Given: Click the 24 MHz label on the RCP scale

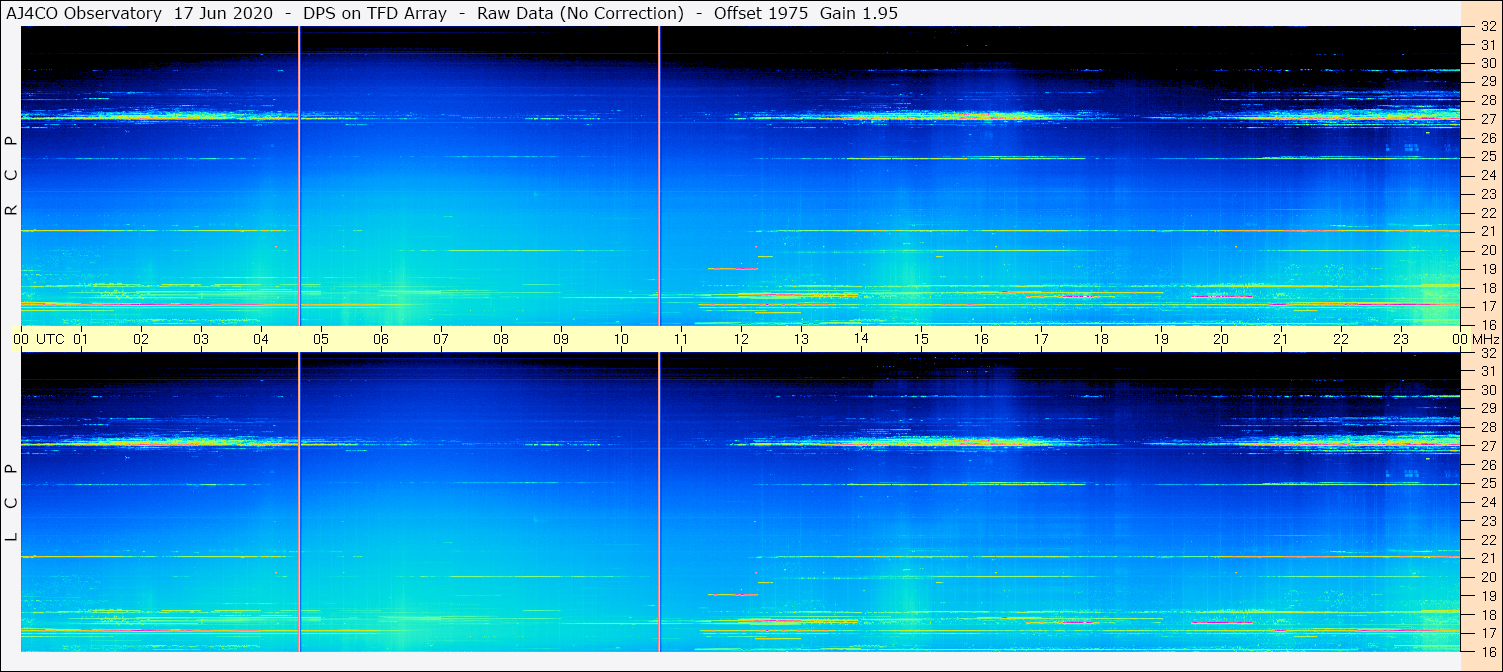Looking at the screenshot, I should coord(1487,175).
